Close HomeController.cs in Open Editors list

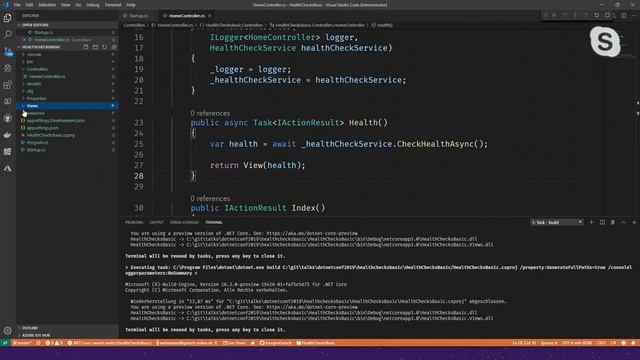(24, 40)
